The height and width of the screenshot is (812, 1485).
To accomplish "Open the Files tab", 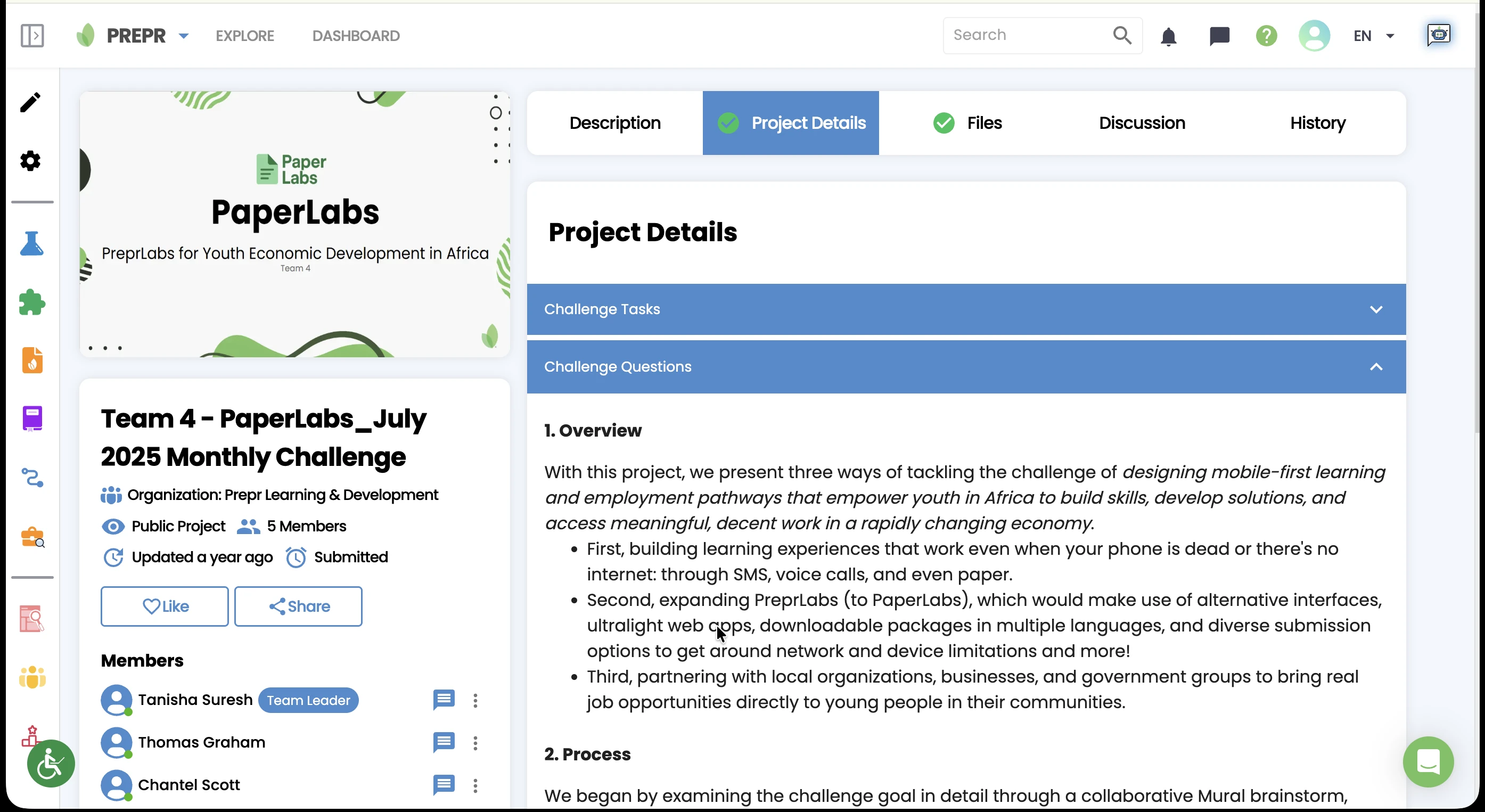I will pyautogui.click(x=967, y=123).
